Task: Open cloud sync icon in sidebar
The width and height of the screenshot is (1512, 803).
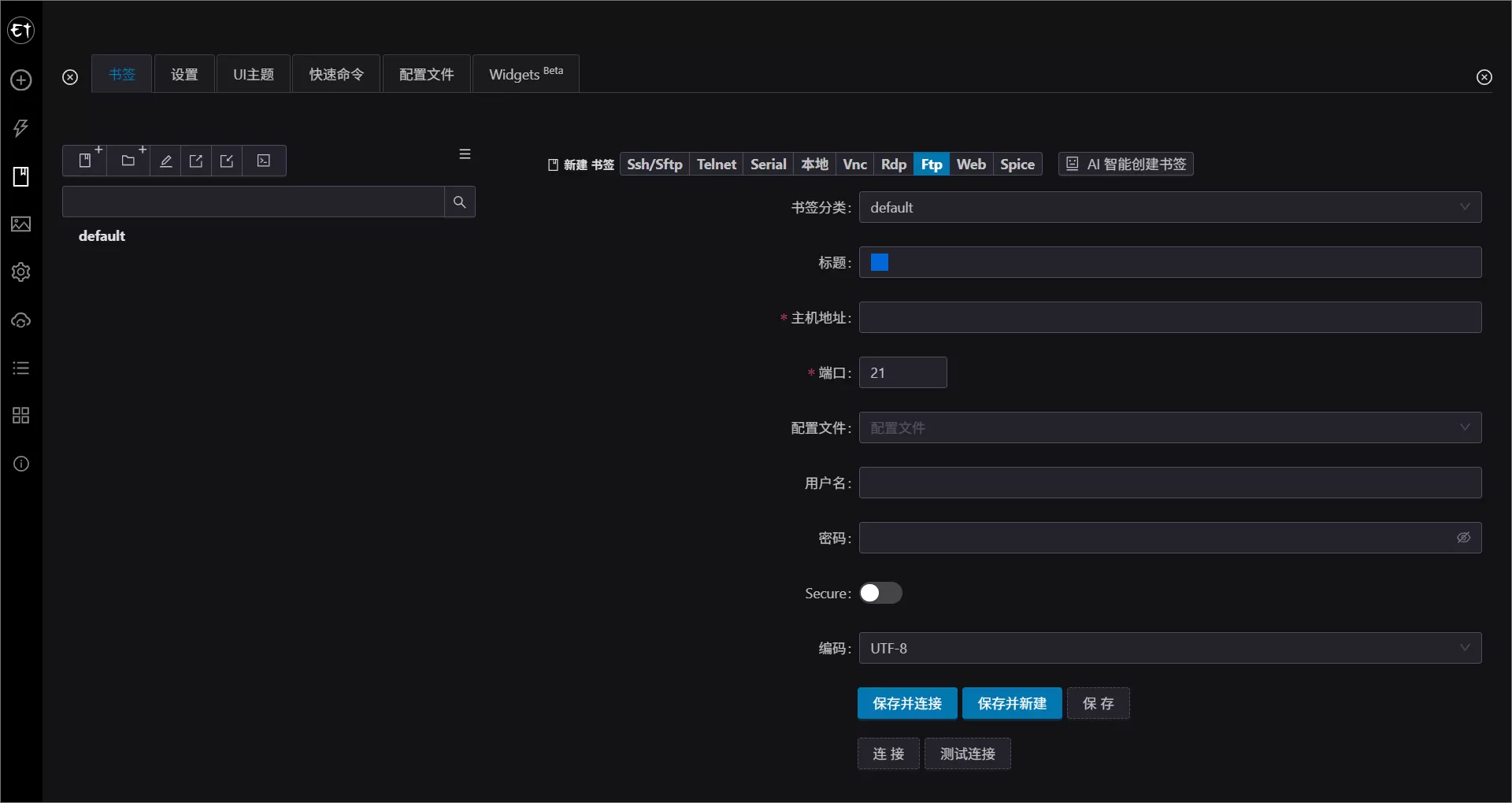Action: tap(21, 320)
